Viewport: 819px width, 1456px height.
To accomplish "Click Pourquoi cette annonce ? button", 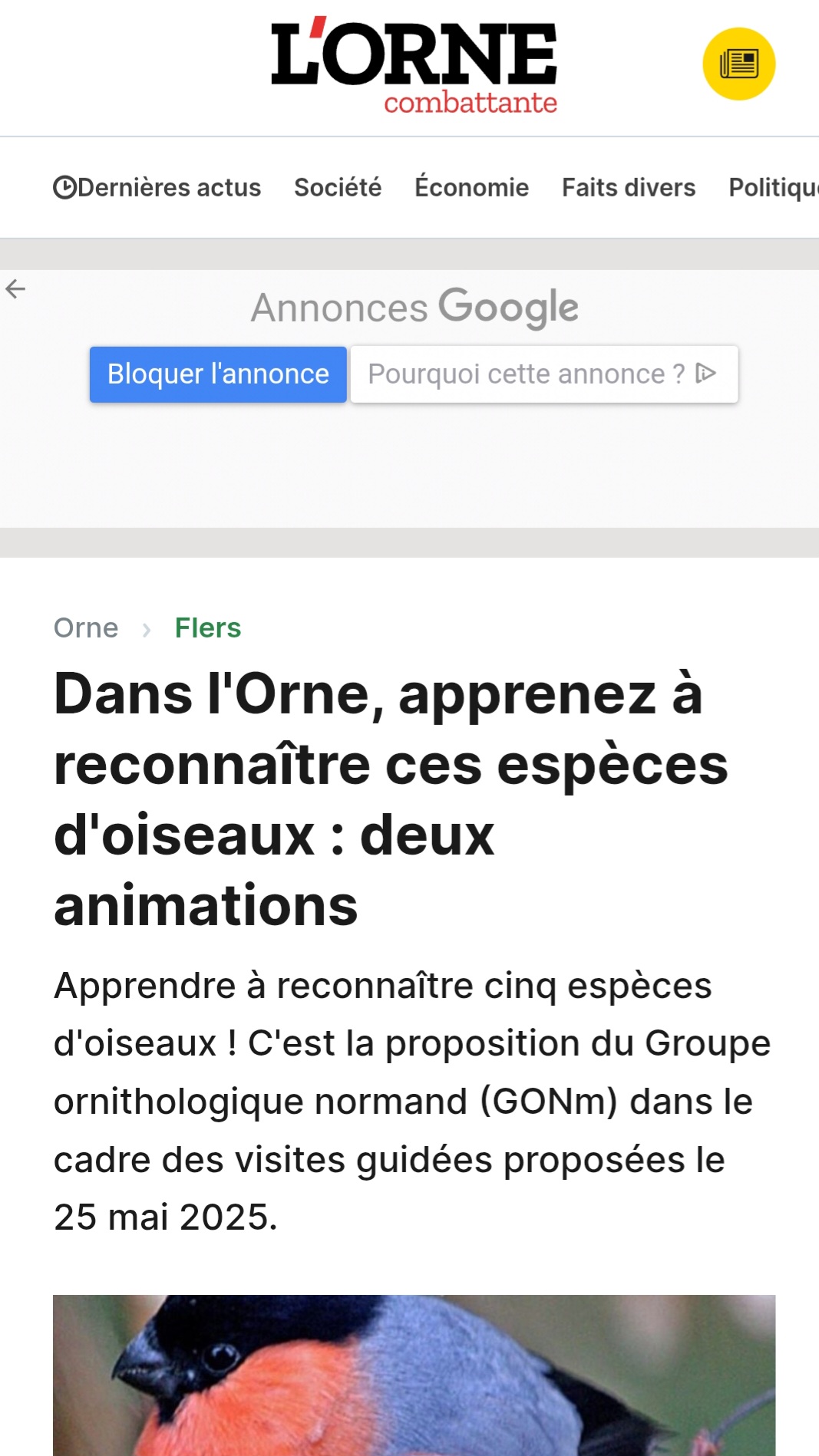I will (x=527, y=374).
